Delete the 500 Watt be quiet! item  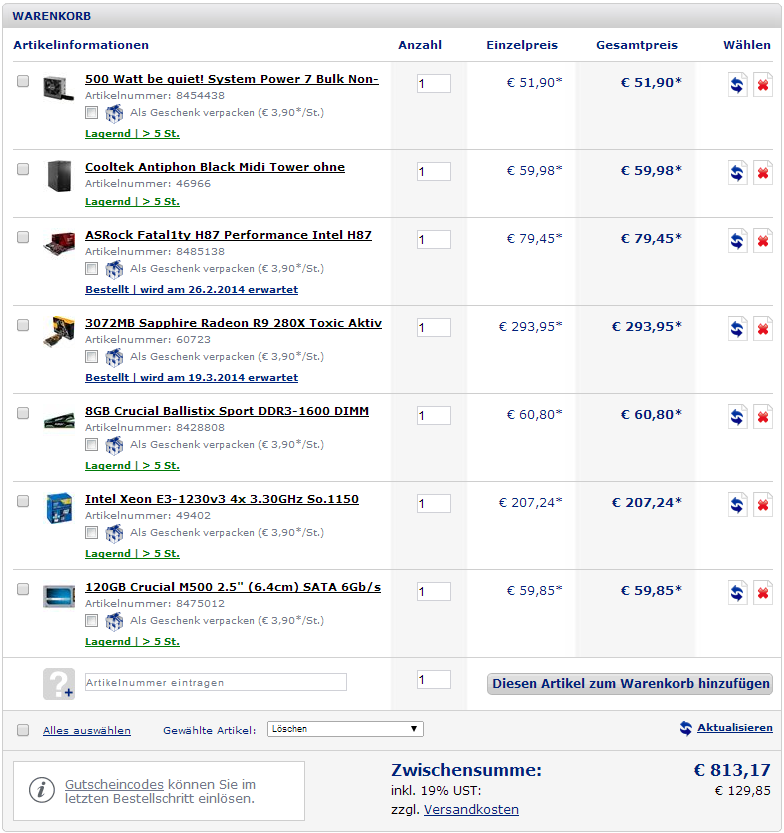point(763,84)
